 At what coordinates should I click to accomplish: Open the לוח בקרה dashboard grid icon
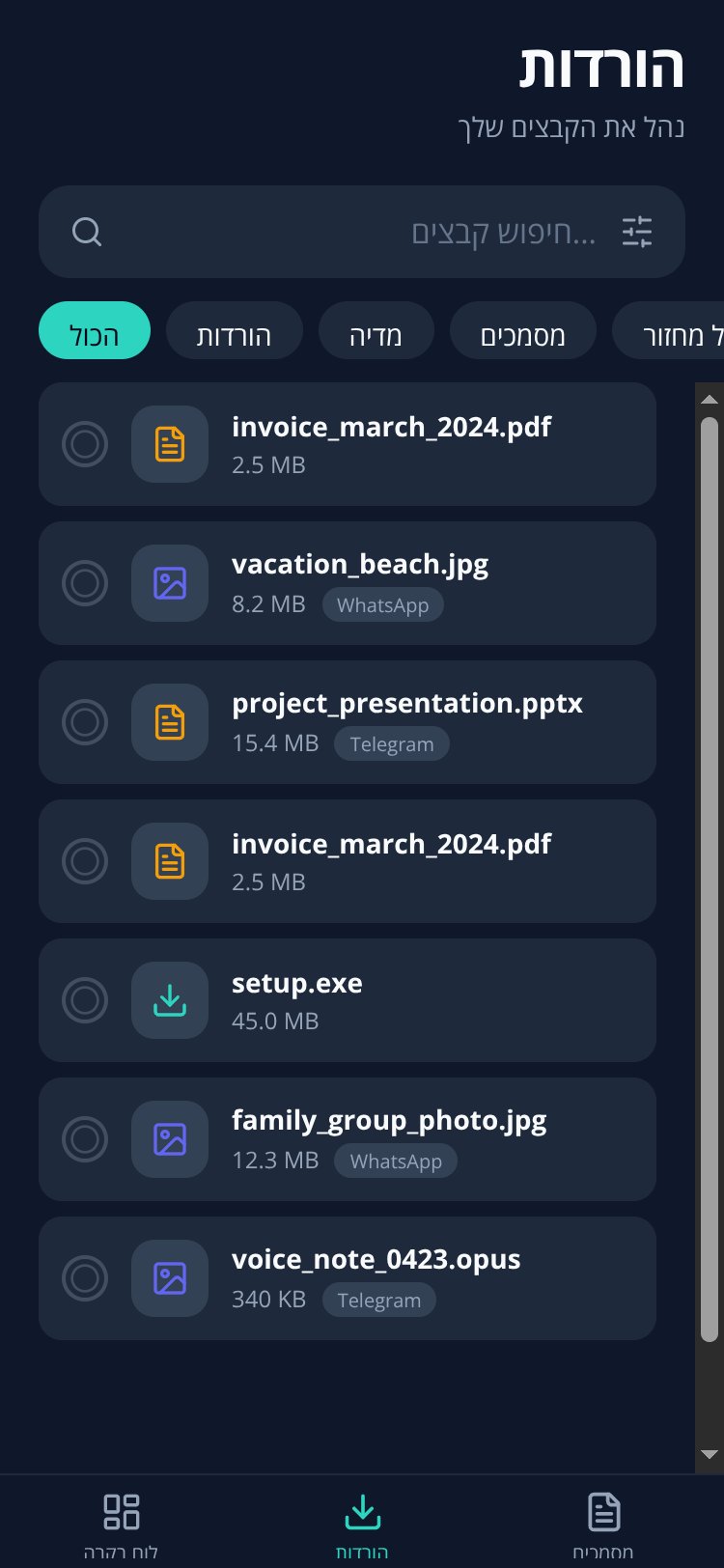(122, 1511)
